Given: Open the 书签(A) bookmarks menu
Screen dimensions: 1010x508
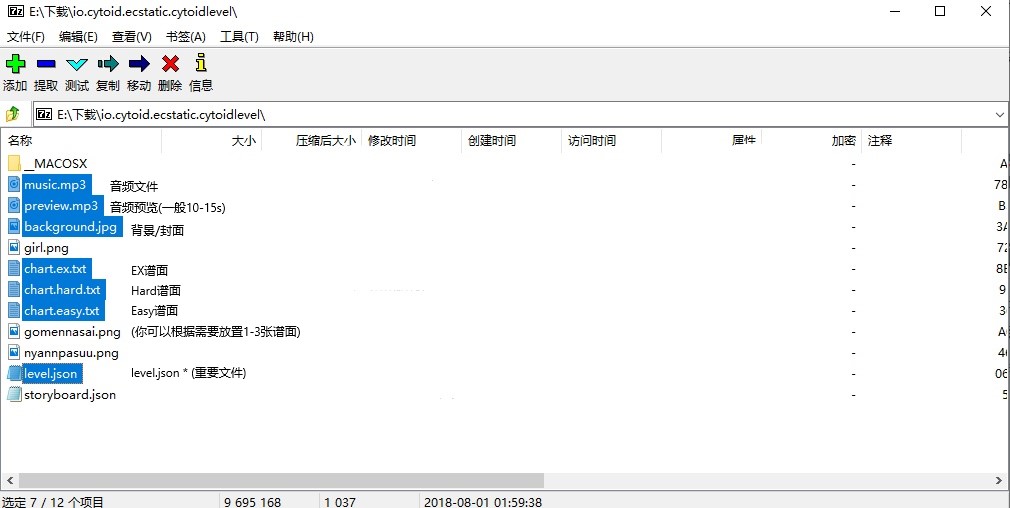Looking at the screenshot, I should [x=185, y=37].
